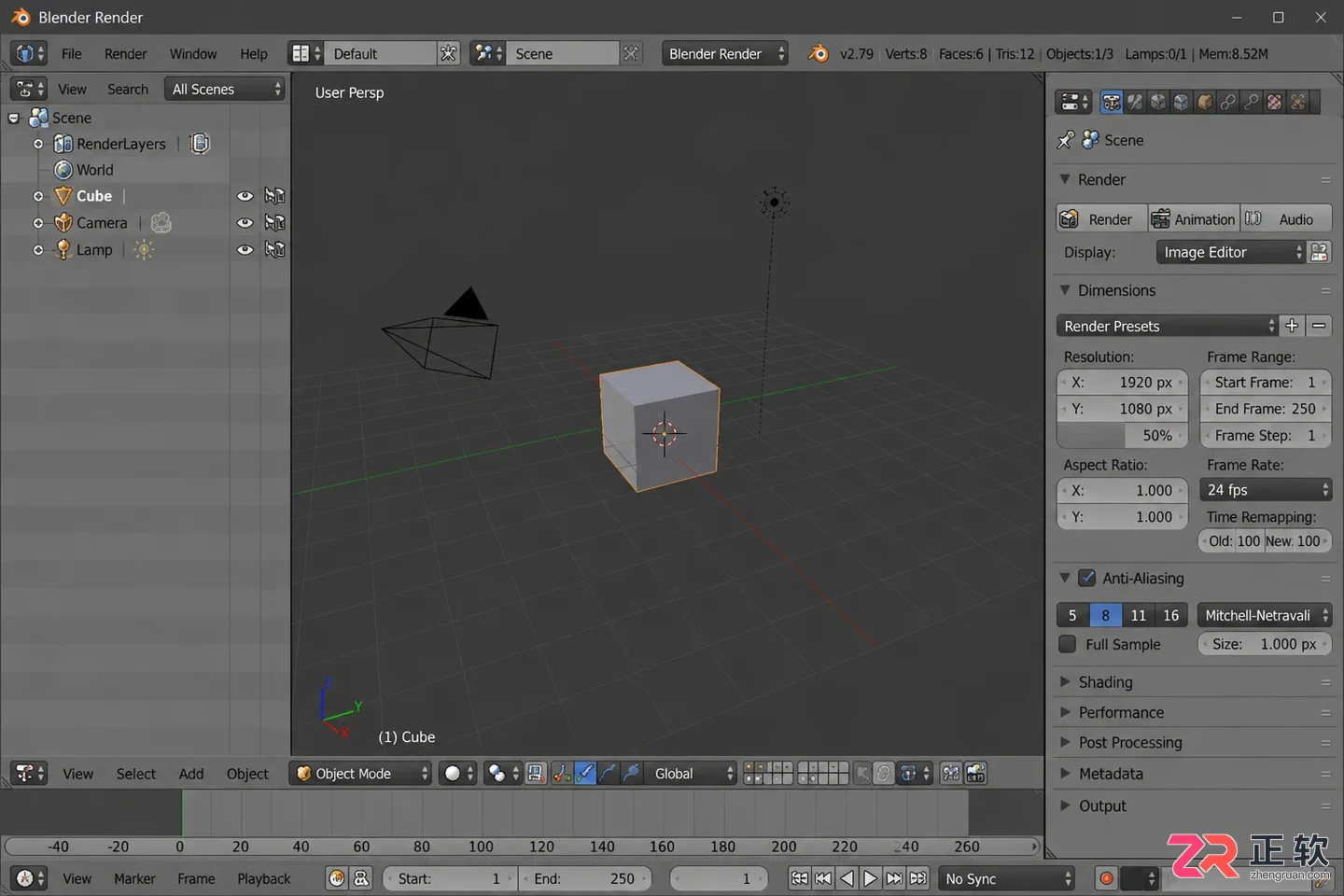
Task: Click the render OpenGL animation clapper icon
Action: pyautogui.click(x=975, y=774)
